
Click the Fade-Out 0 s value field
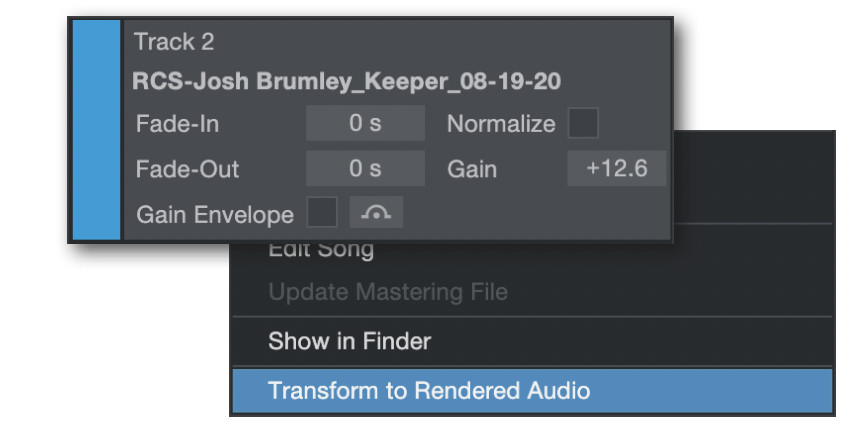click(x=365, y=168)
